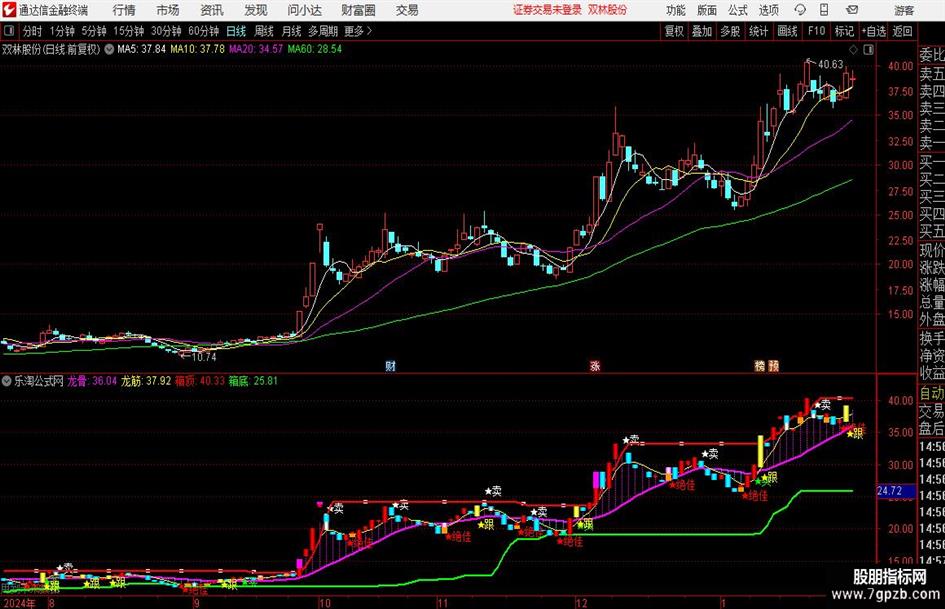
Task: Switch to the 周线 weekly tab
Action: click(264, 31)
